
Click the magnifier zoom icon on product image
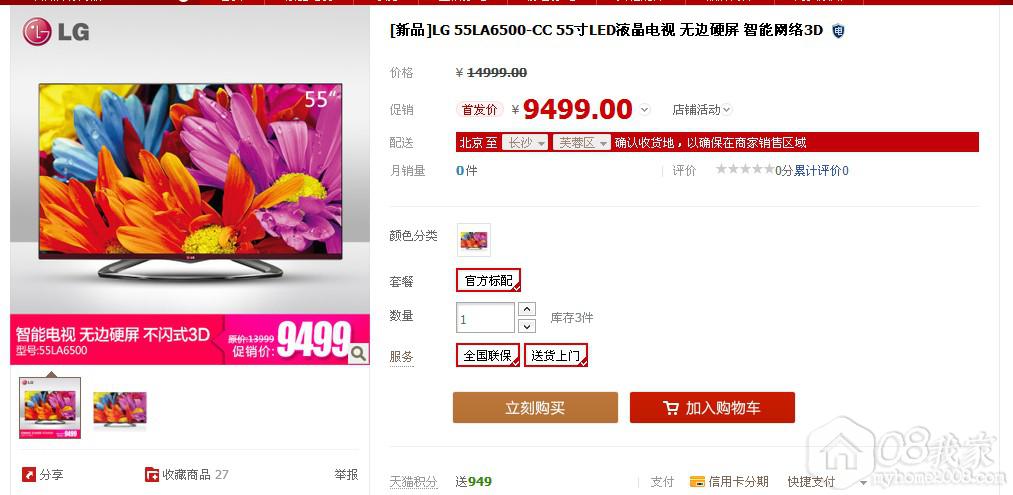[x=358, y=353]
